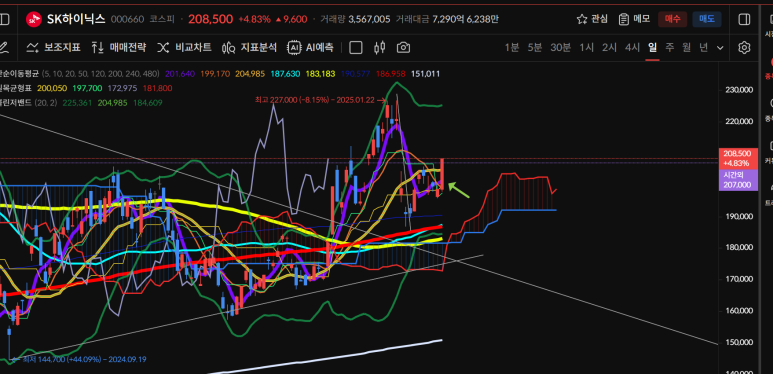The image size is (773, 374).
Task: Switch to the 30분 timeframe
Action: pyautogui.click(x=561, y=48)
